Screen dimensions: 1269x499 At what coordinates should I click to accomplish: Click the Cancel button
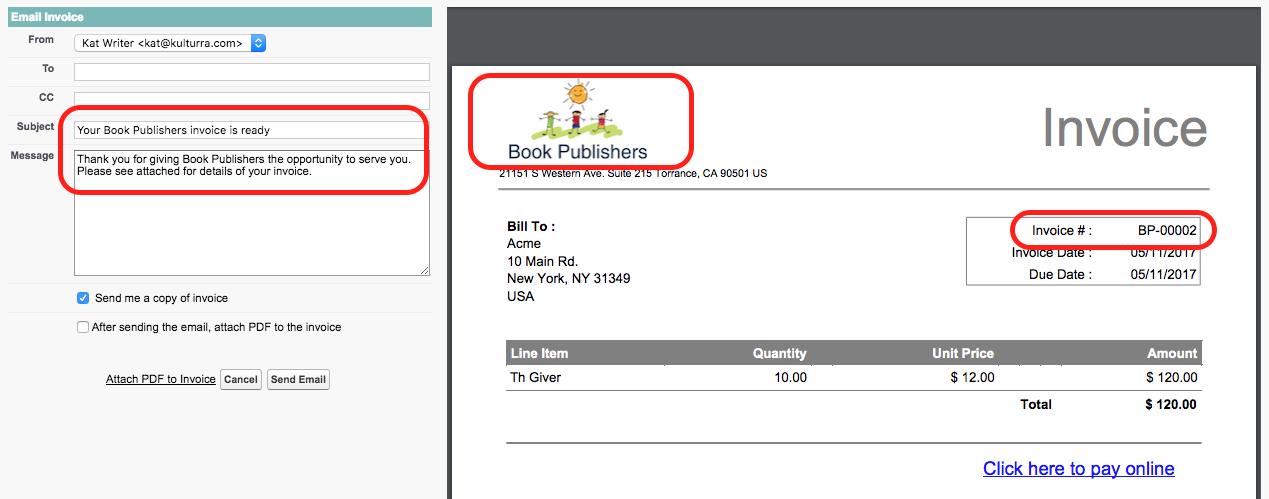pos(241,380)
